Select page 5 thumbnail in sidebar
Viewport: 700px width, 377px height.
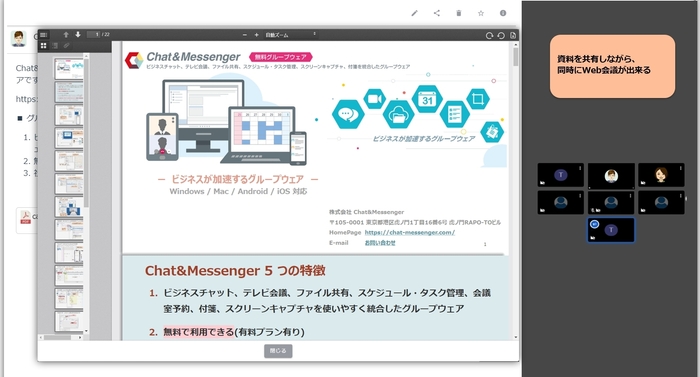[69, 161]
